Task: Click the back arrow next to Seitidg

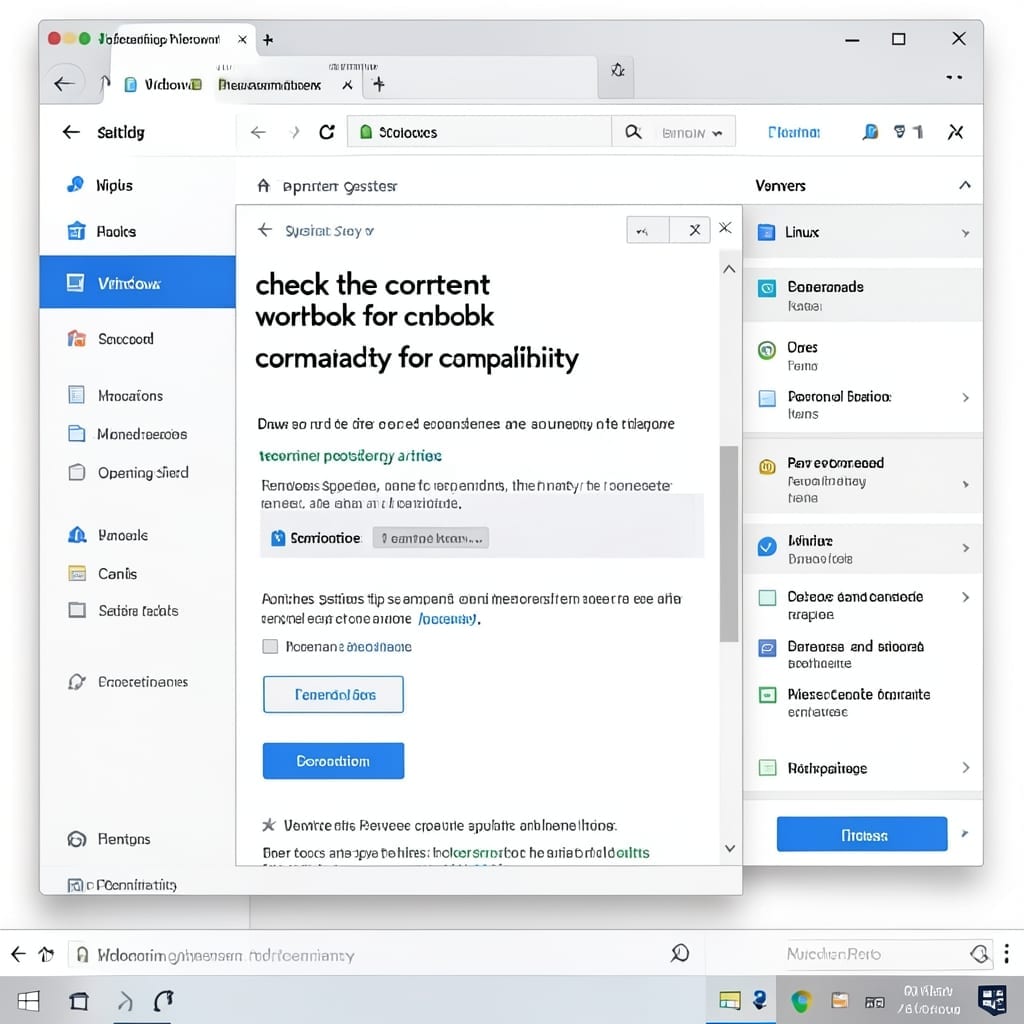Action: (71, 132)
